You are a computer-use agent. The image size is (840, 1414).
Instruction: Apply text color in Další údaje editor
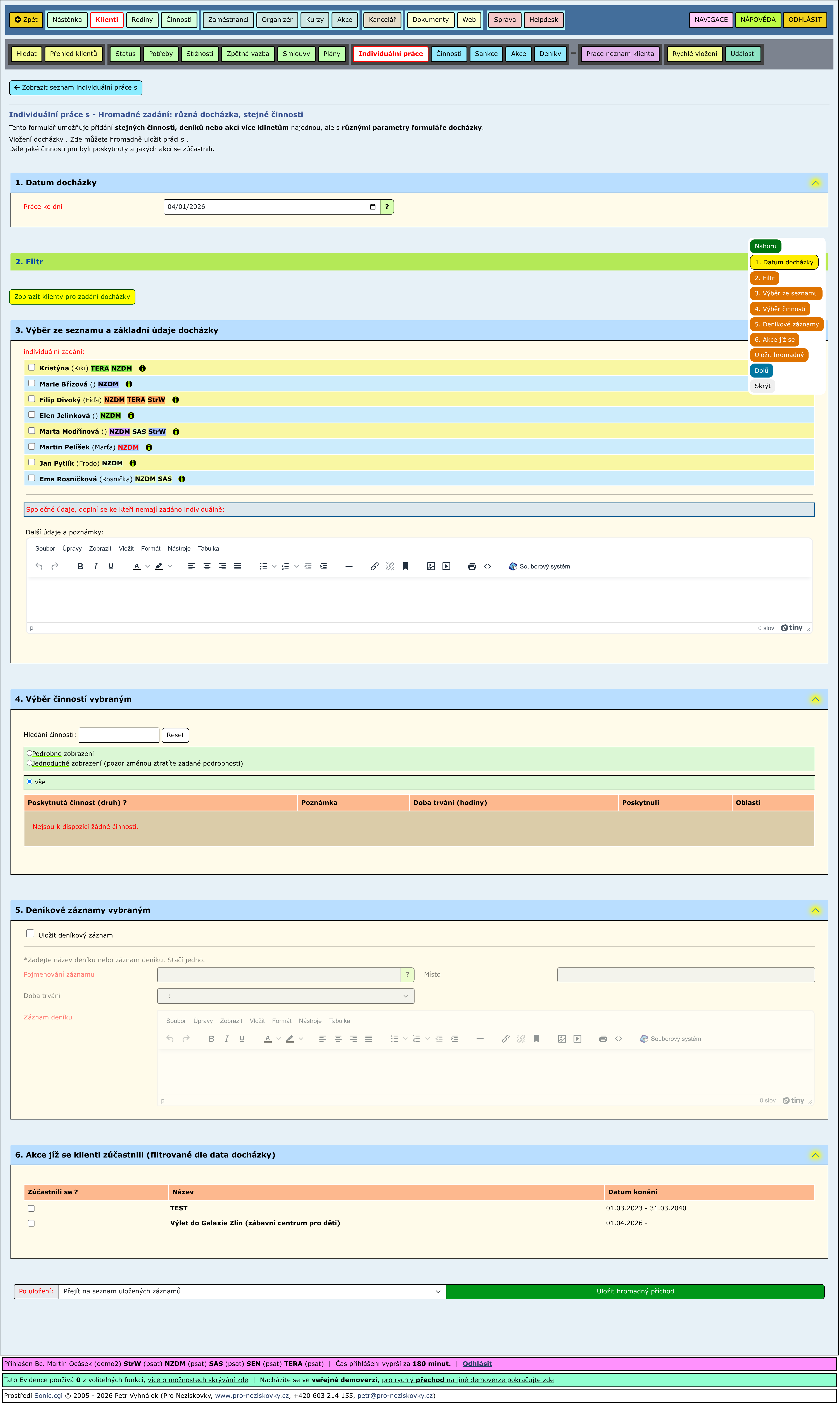coord(137,567)
